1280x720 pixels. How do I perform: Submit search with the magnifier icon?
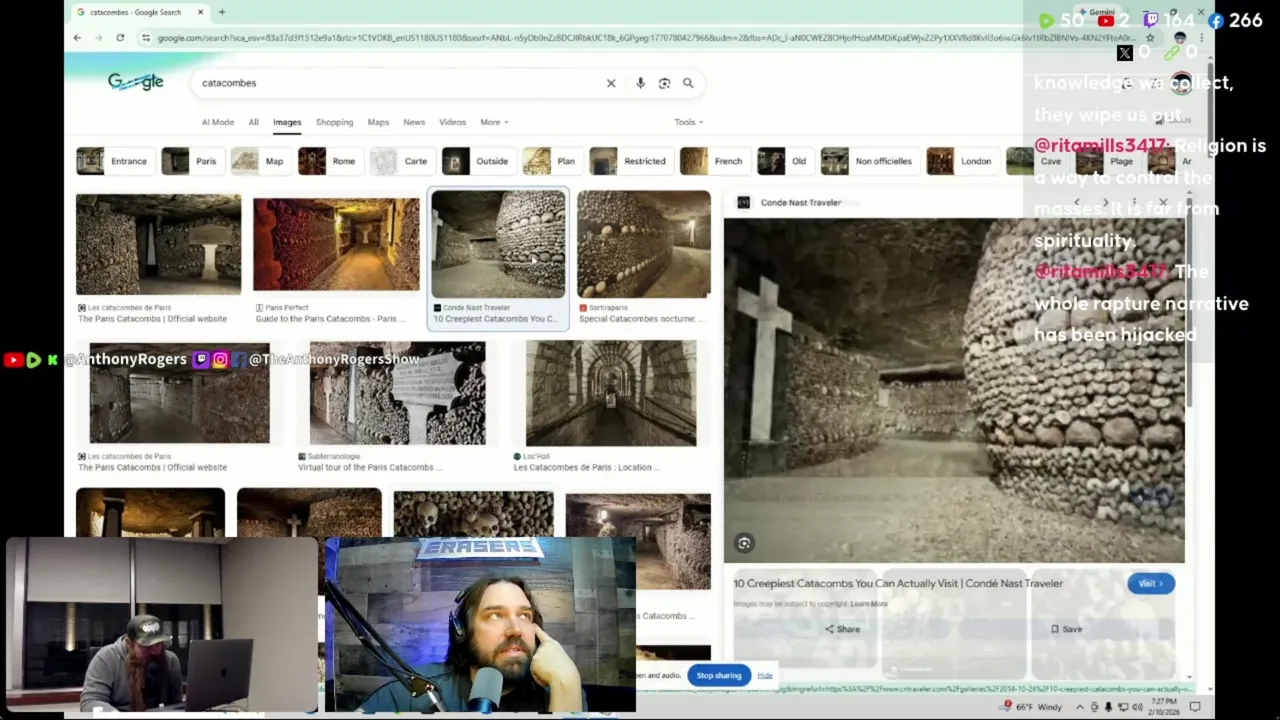click(x=688, y=83)
